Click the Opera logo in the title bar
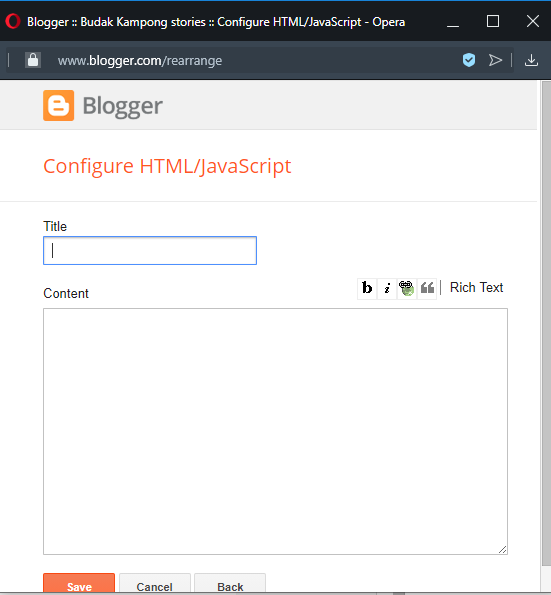551x595 pixels. (x=13, y=21)
